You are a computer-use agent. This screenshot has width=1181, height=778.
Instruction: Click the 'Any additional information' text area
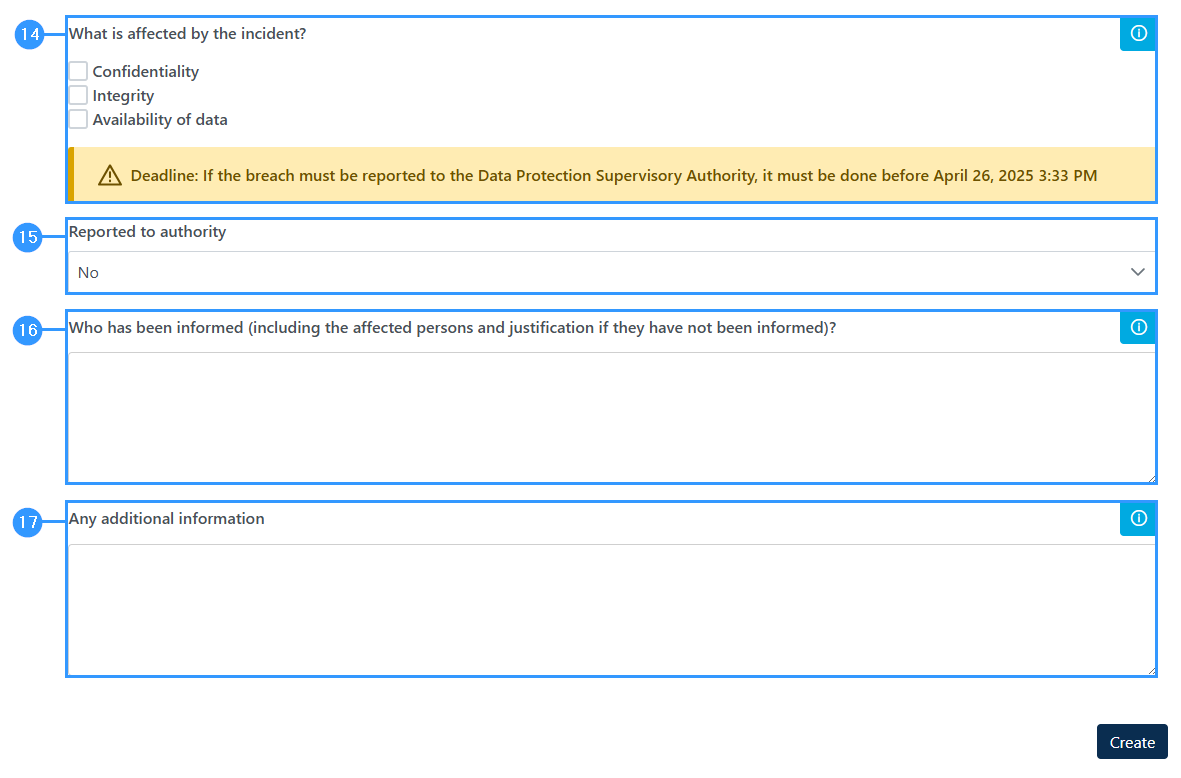[x=612, y=610]
